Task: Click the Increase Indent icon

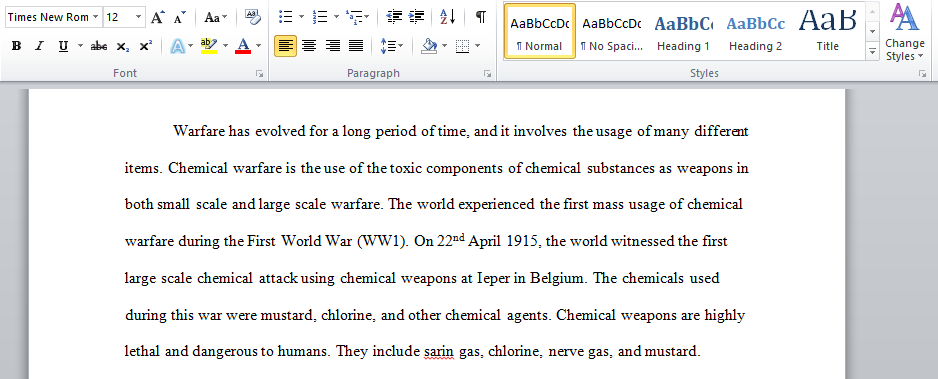Action: (x=416, y=17)
